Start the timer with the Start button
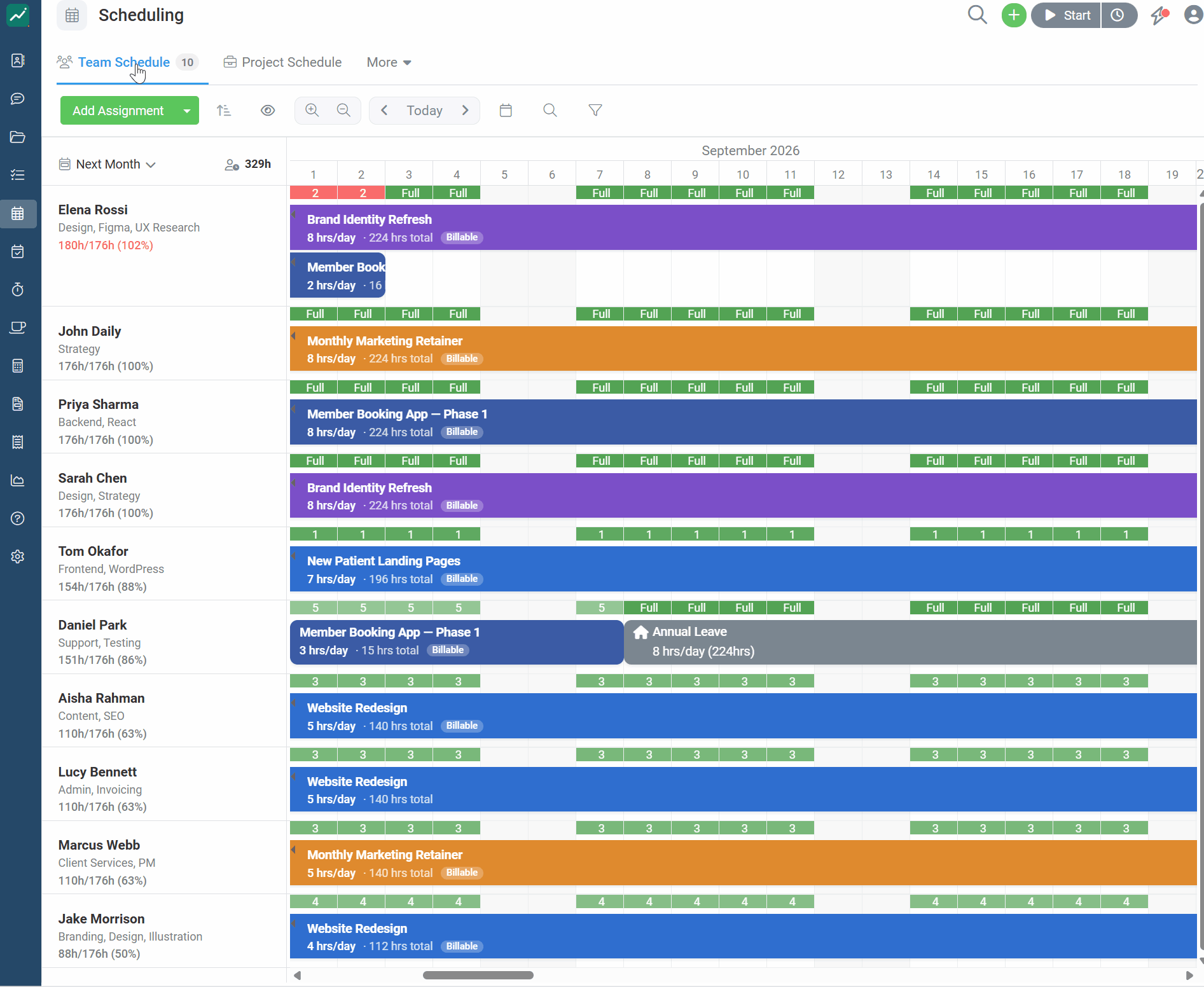Viewport: 1204px width, 987px height. click(x=1067, y=15)
